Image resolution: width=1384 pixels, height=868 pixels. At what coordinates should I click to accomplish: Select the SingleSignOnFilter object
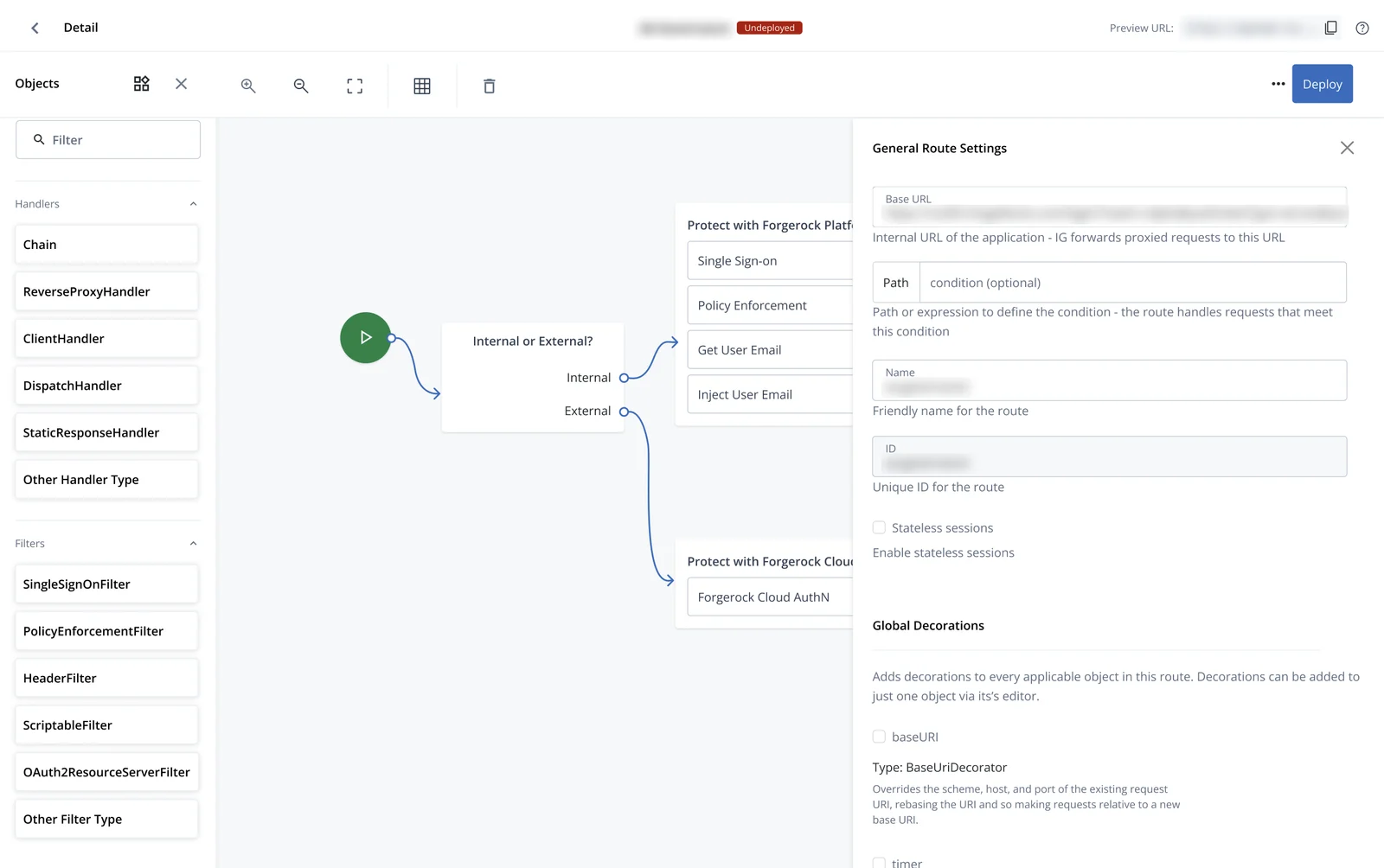point(106,584)
